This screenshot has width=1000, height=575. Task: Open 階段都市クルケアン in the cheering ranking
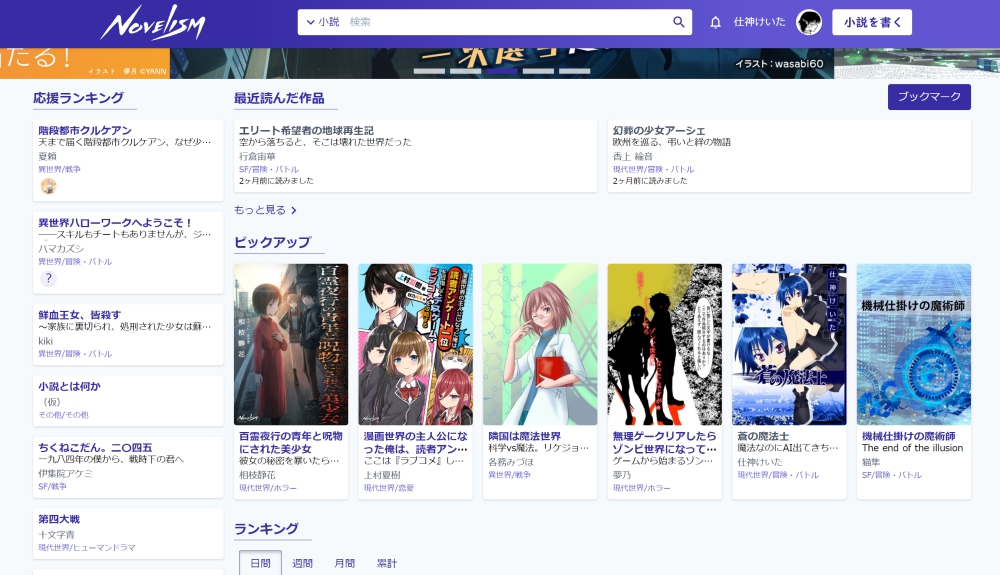tap(85, 130)
